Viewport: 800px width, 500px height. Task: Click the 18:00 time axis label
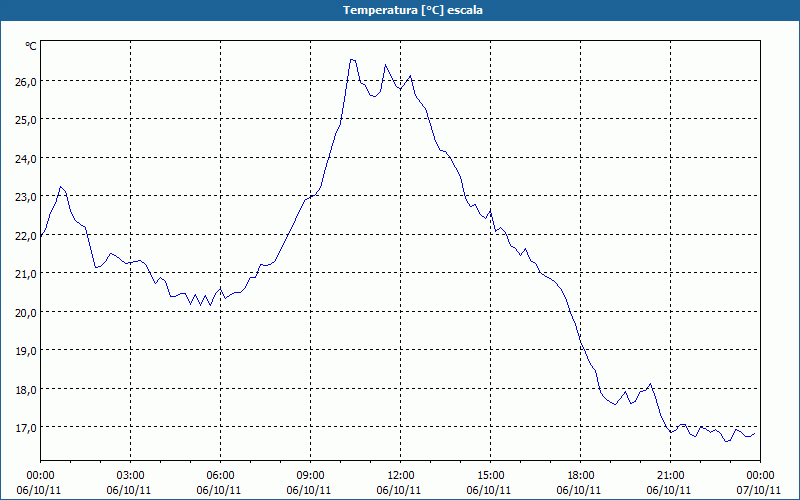(x=581, y=476)
